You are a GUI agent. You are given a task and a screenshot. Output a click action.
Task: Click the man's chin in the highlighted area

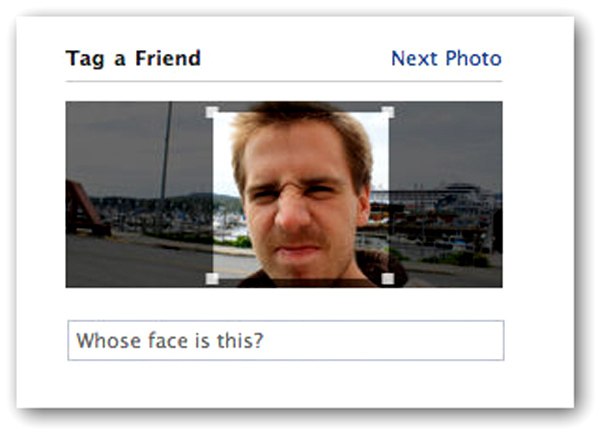click(x=302, y=265)
